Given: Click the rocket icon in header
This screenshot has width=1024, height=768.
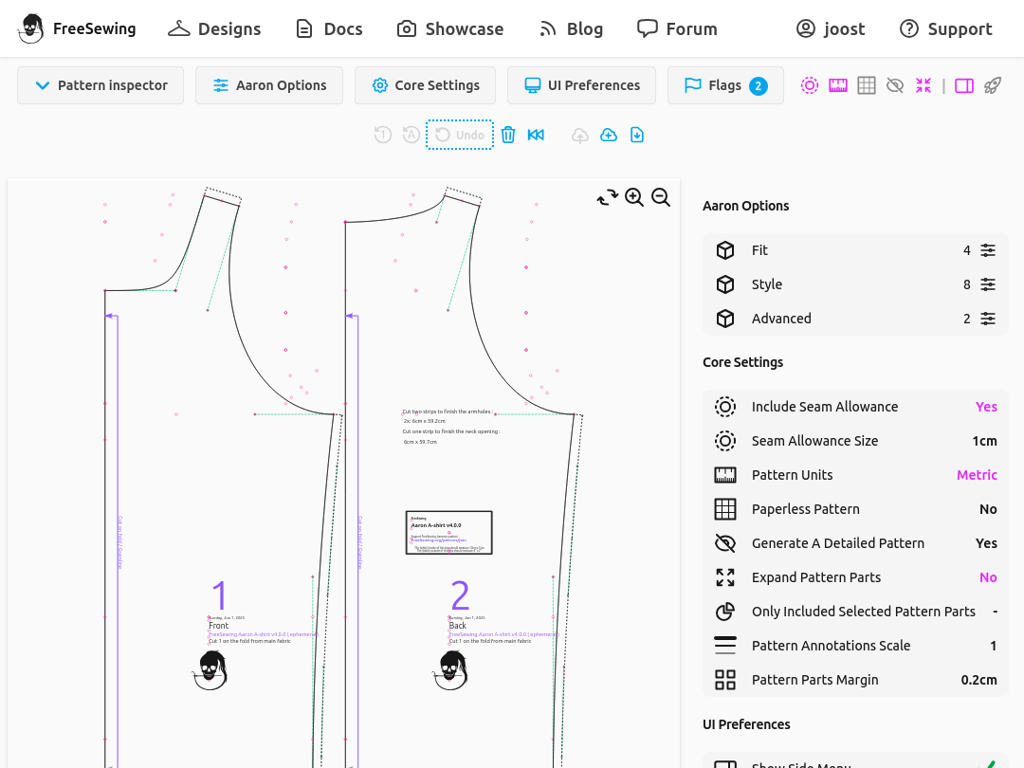Looking at the screenshot, I should coord(993,86).
